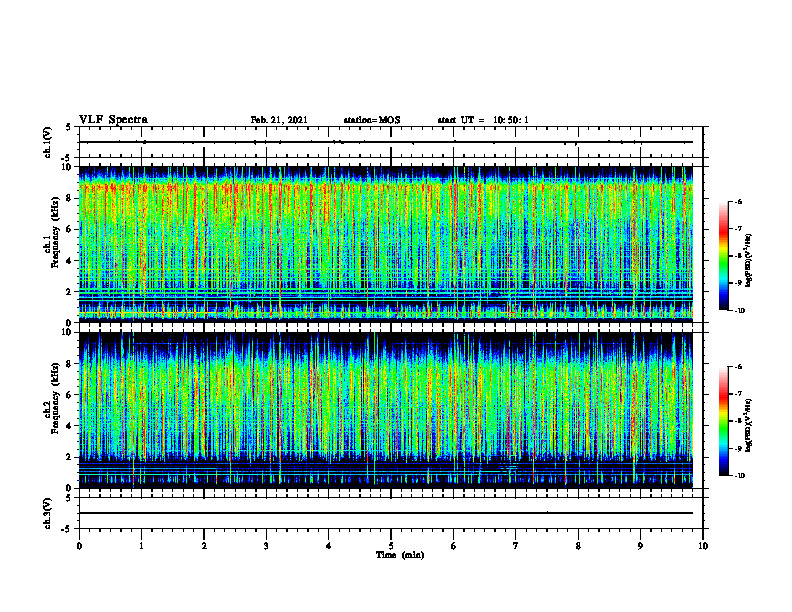Select the date text "Feb. 21, 2021"

coord(279,120)
